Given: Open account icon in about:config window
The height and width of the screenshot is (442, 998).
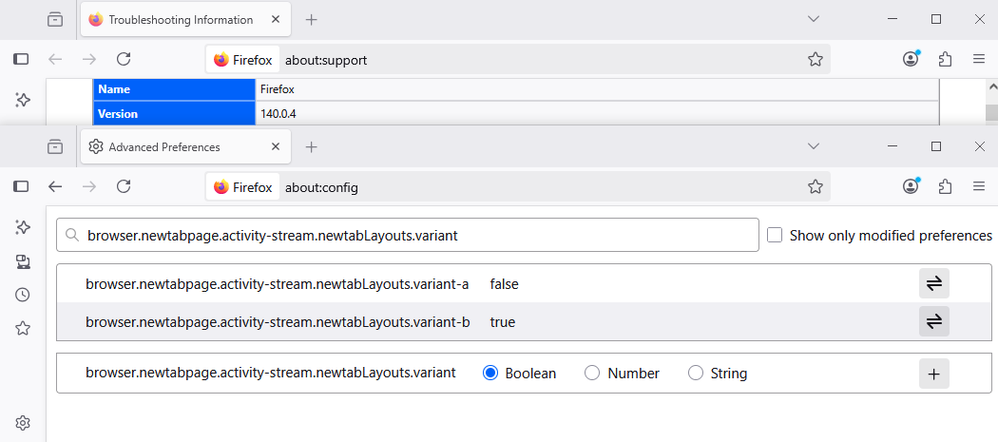Looking at the screenshot, I should click(910, 186).
